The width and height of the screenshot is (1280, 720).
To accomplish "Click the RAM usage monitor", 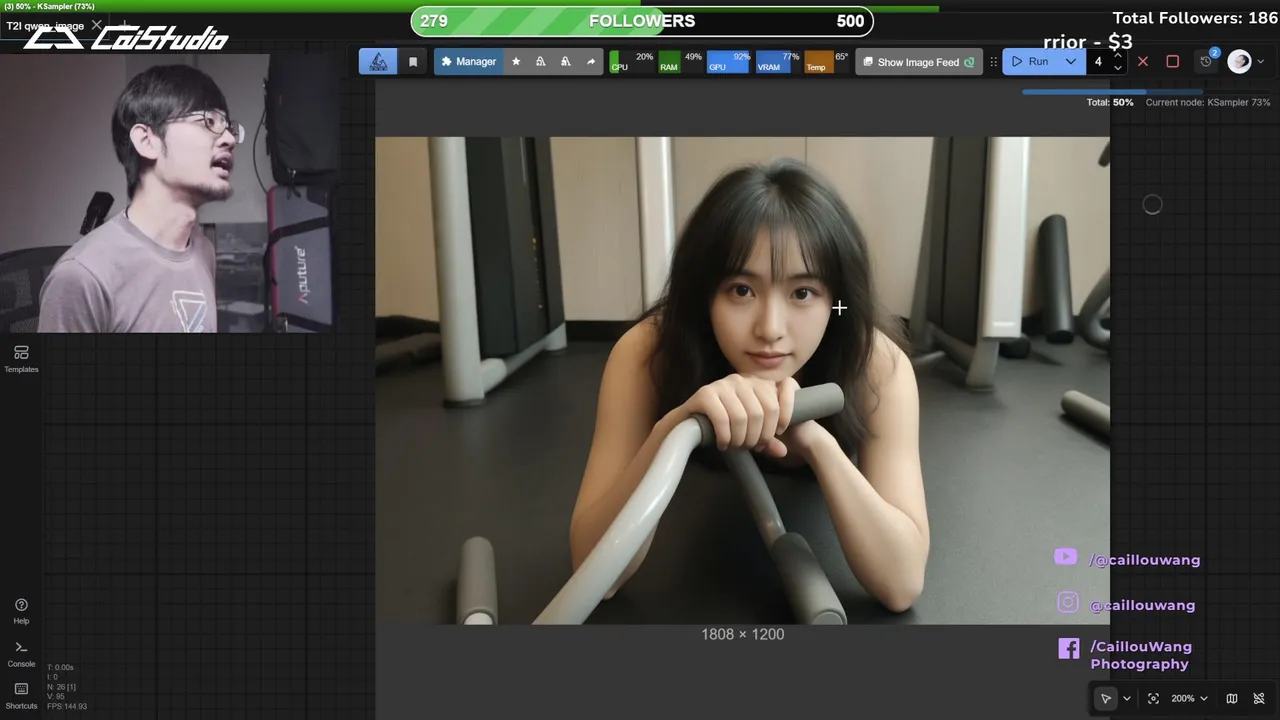I will [x=680, y=62].
